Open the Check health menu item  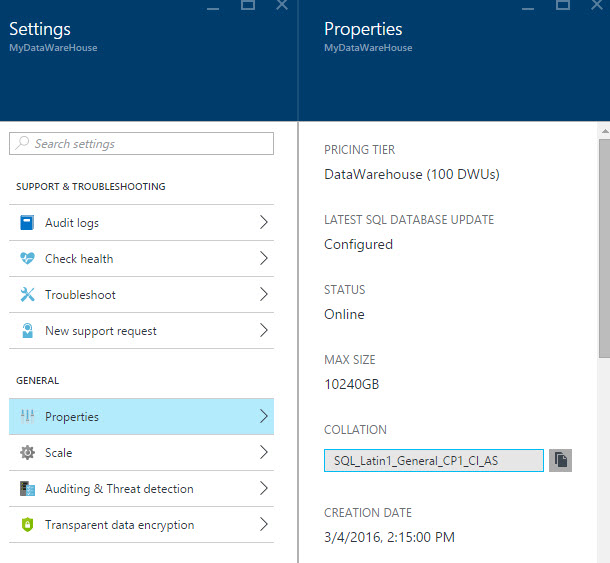(79, 259)
